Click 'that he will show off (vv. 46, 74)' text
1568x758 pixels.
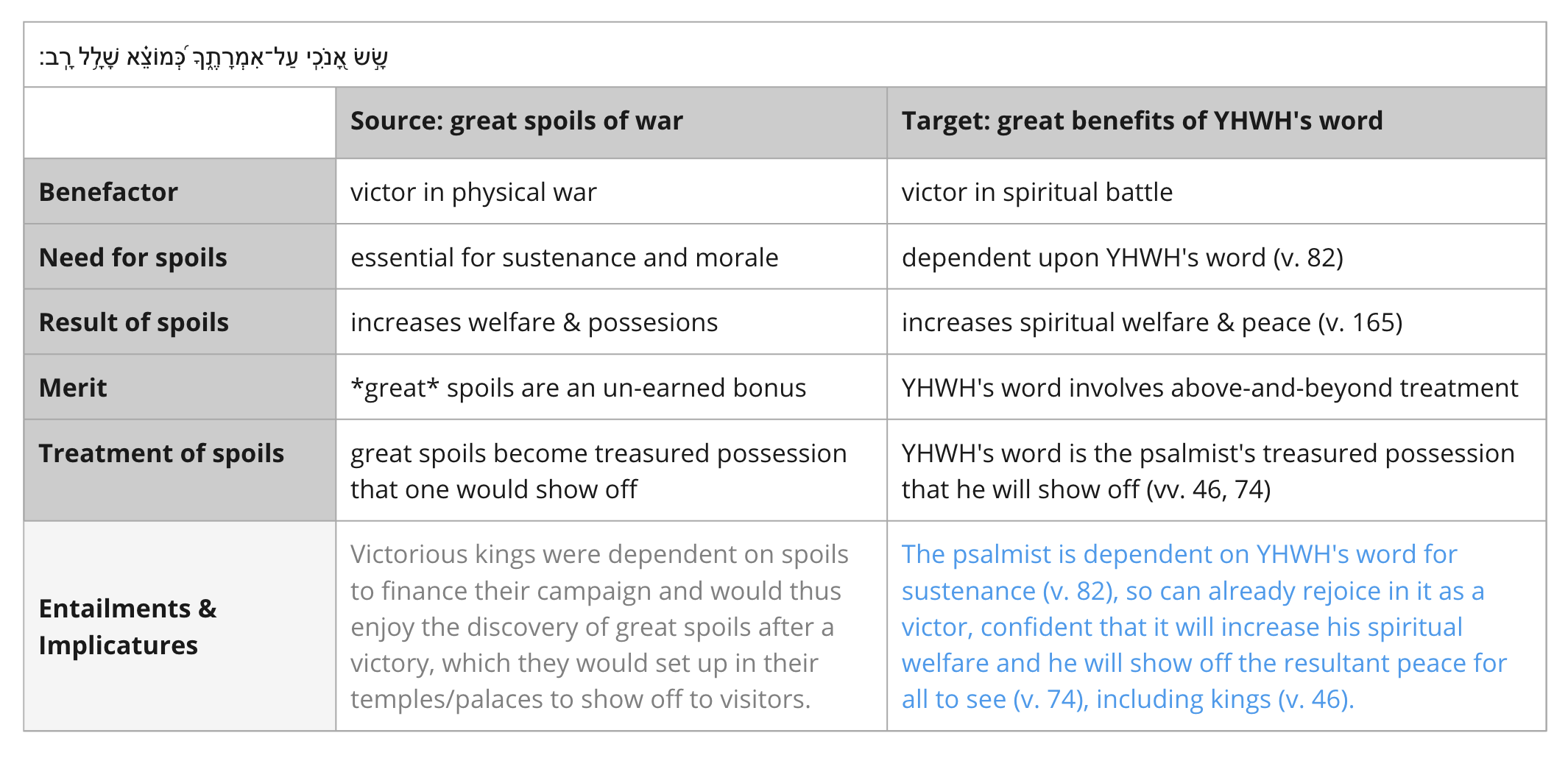(x=1087, y=489)
